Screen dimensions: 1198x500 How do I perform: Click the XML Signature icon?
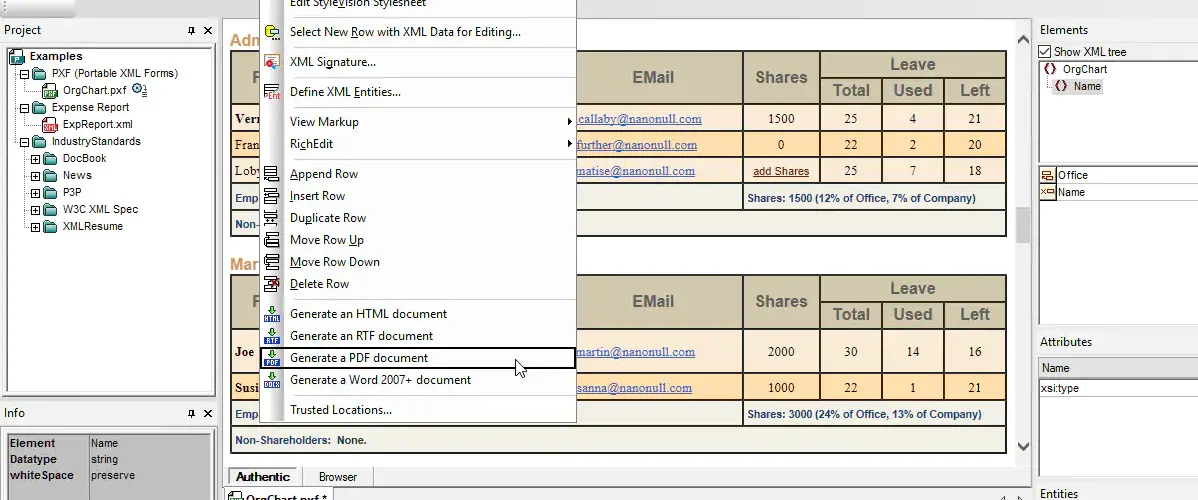coord(271,62)
